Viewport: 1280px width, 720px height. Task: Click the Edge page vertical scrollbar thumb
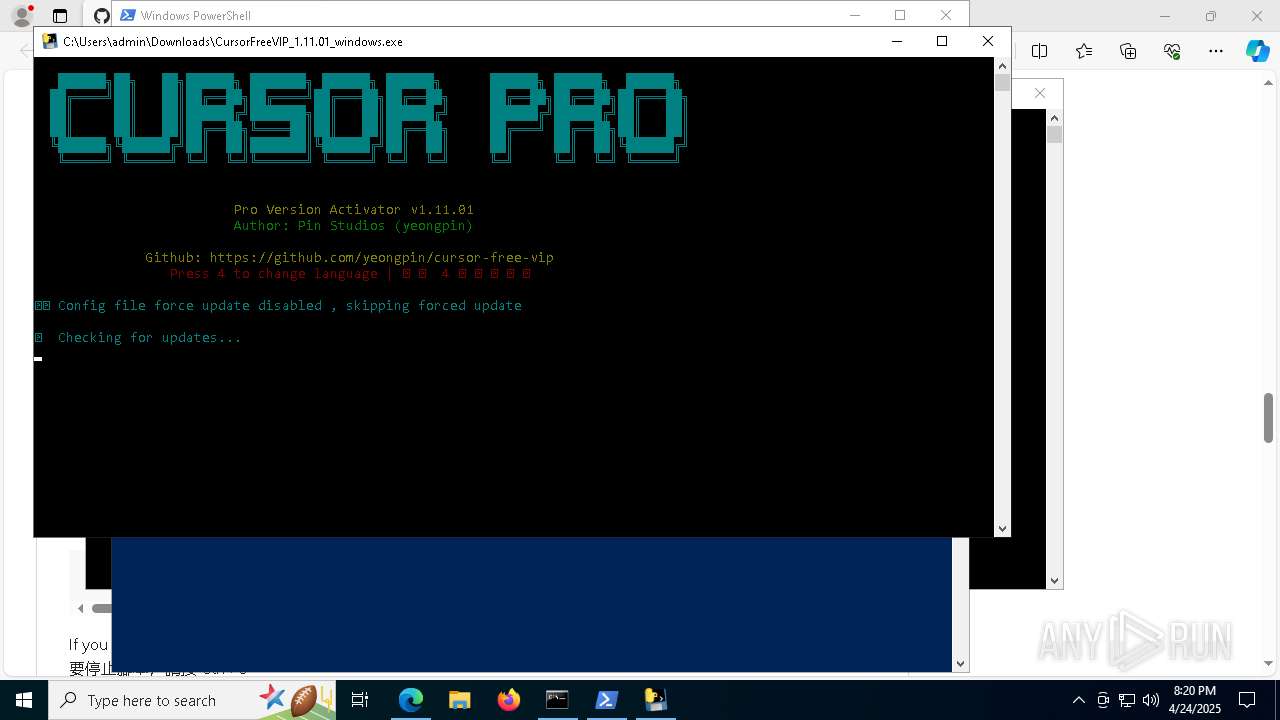[1268, 418]
